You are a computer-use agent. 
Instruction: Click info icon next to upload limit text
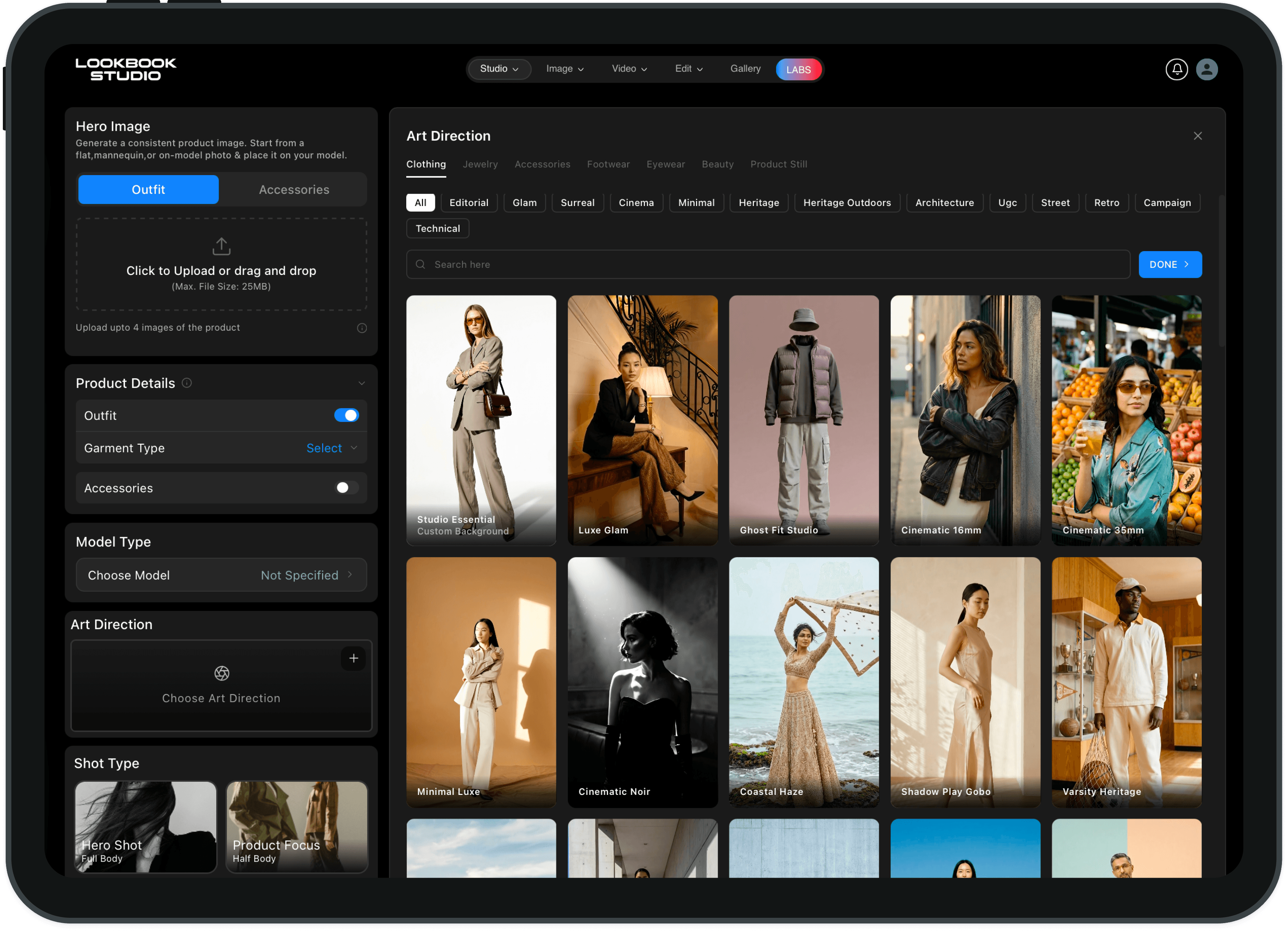click(x=362, y=328)
